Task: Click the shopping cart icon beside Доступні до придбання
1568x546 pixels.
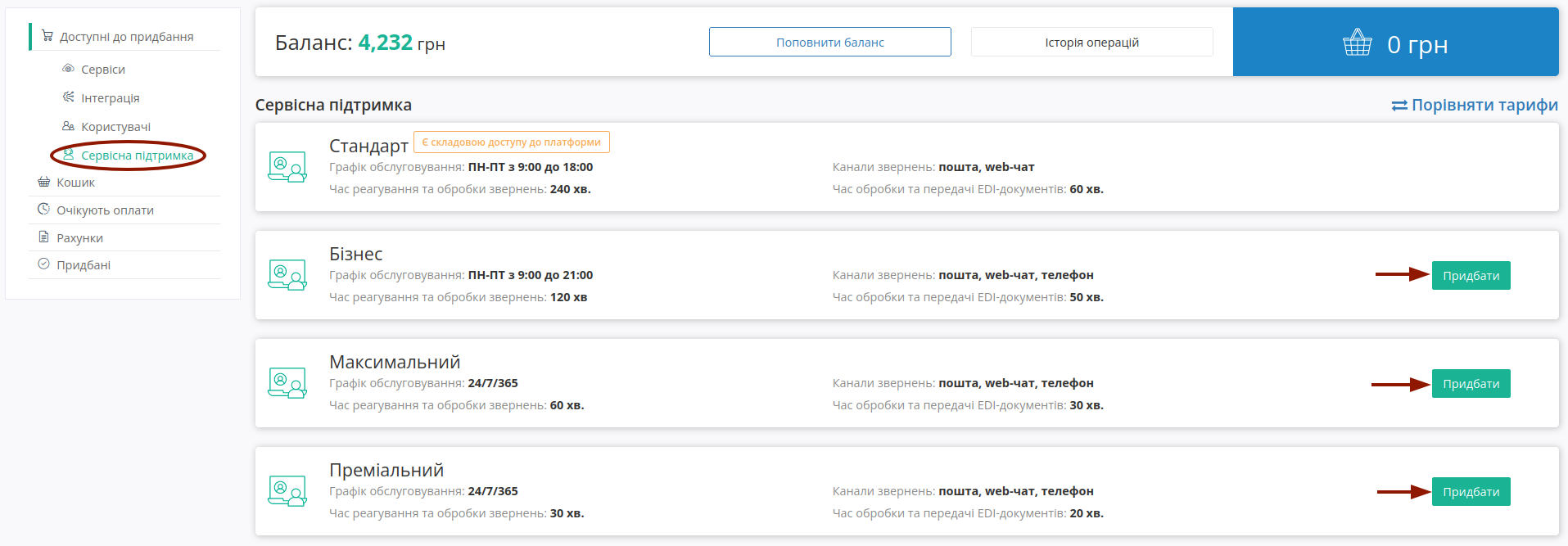Action: pyautogui.click(x=47, y=36)
